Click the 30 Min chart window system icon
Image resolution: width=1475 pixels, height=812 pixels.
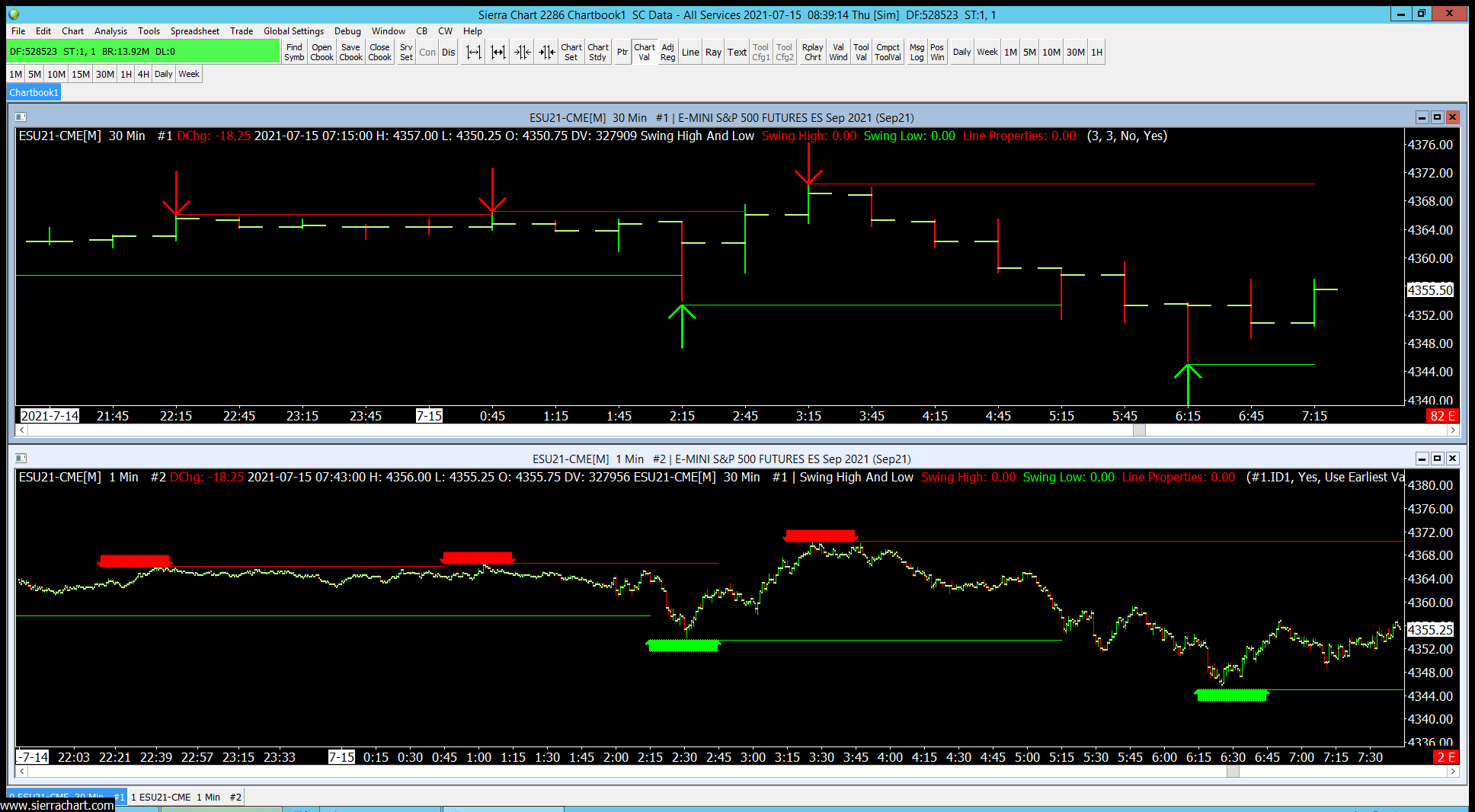click(x=21, y=117)
